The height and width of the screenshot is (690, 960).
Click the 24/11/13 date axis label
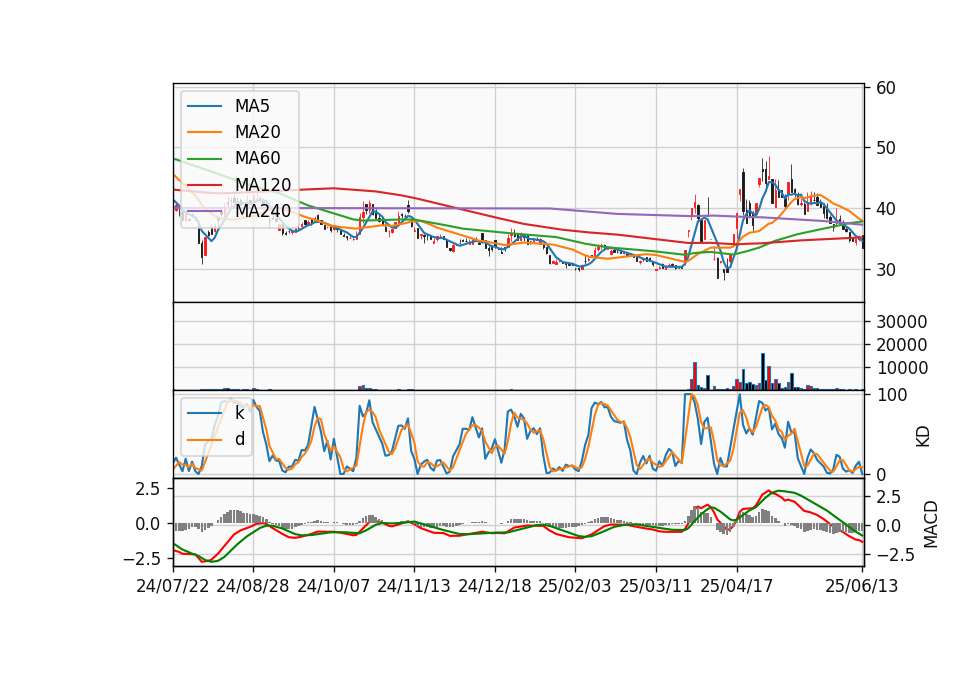[x=414, y=586]
